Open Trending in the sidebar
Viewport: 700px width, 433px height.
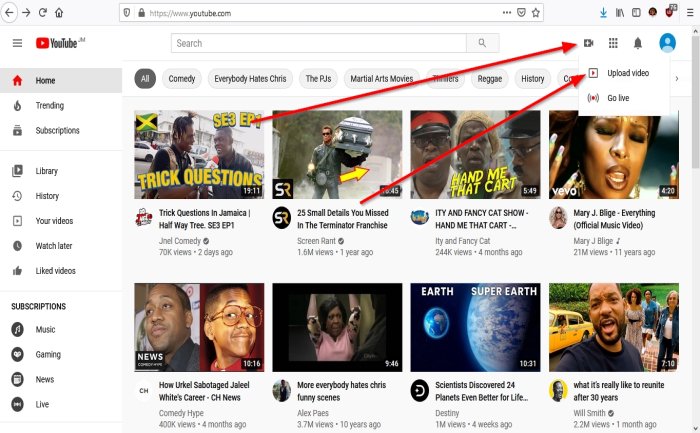point(61,105)
